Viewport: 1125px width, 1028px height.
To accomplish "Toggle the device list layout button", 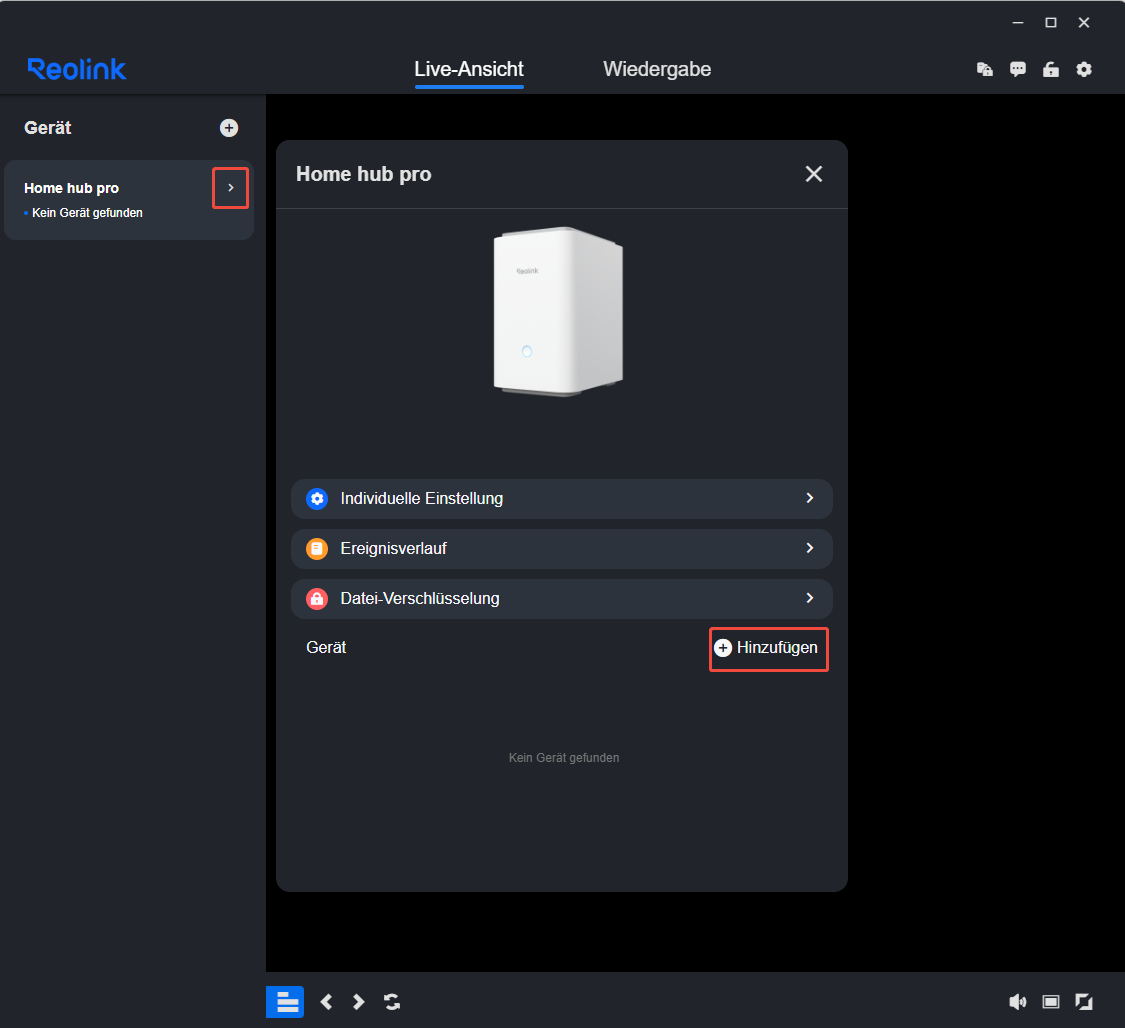I will tap(285, 1001).
